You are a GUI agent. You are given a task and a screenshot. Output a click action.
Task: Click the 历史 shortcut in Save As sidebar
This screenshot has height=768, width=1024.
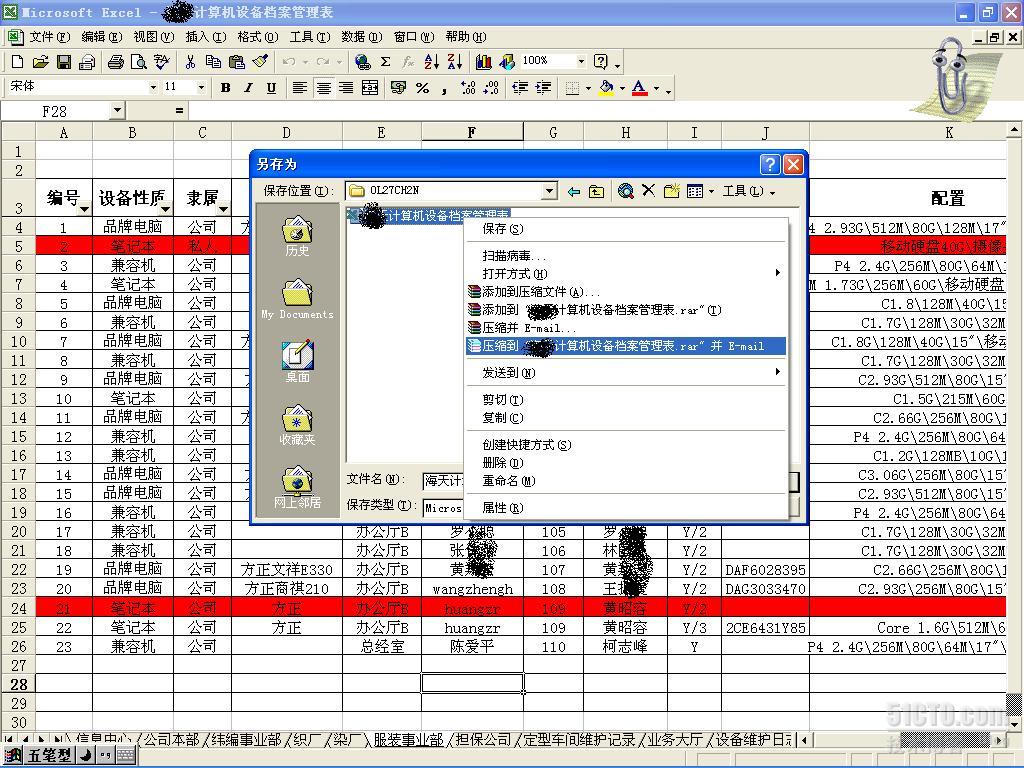[x=297, y=236]
